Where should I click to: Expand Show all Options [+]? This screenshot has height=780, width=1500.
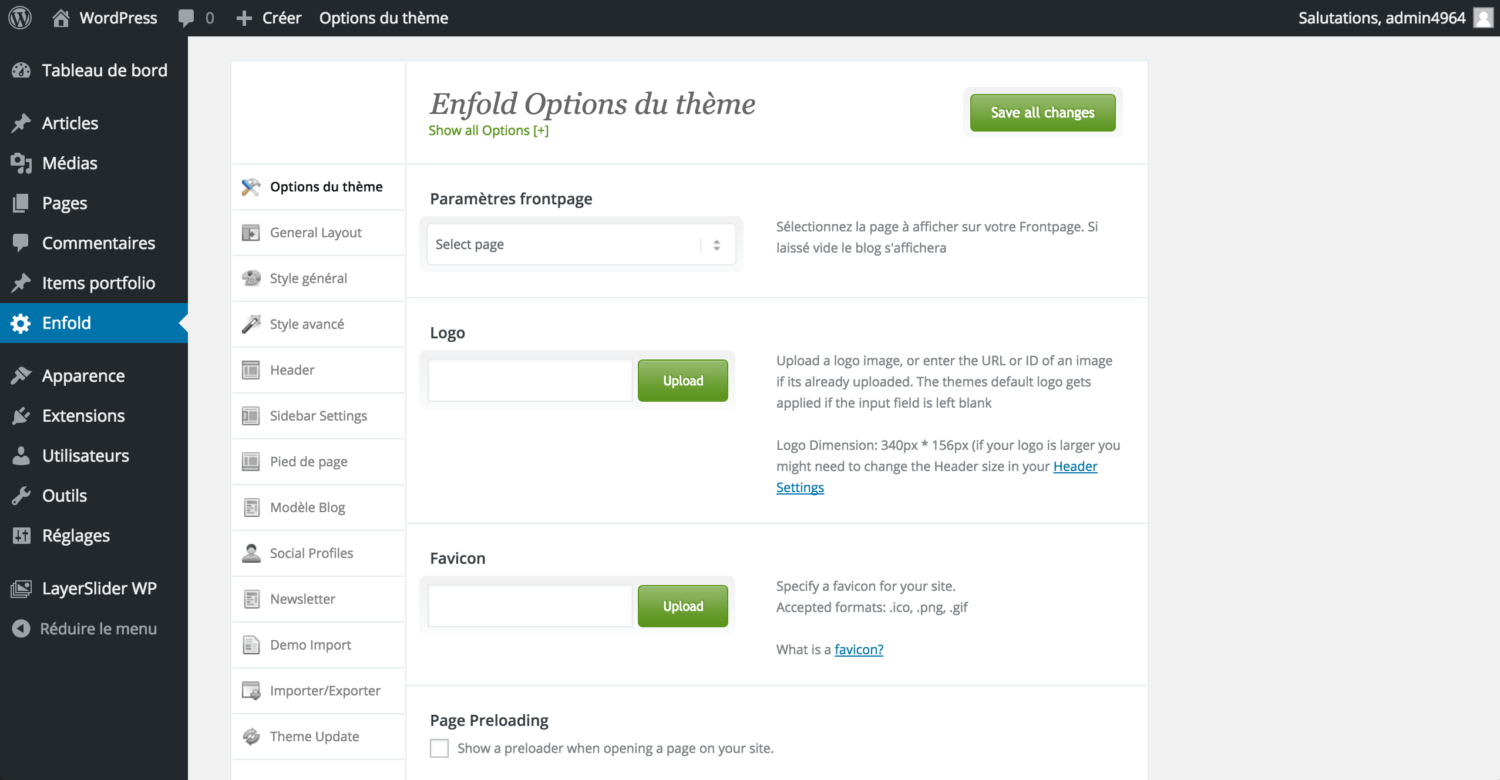(x=488, y=131)
